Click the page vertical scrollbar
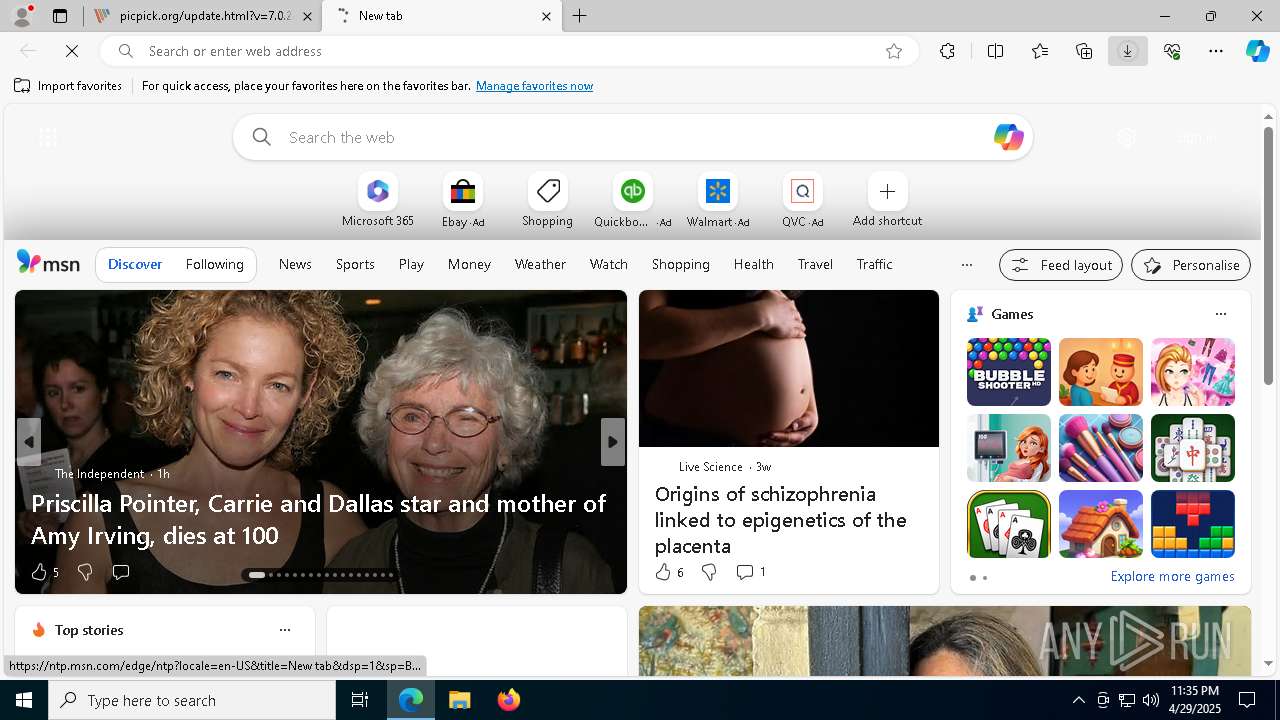This screenshot has width=1280, height=720. point(1268,255)
